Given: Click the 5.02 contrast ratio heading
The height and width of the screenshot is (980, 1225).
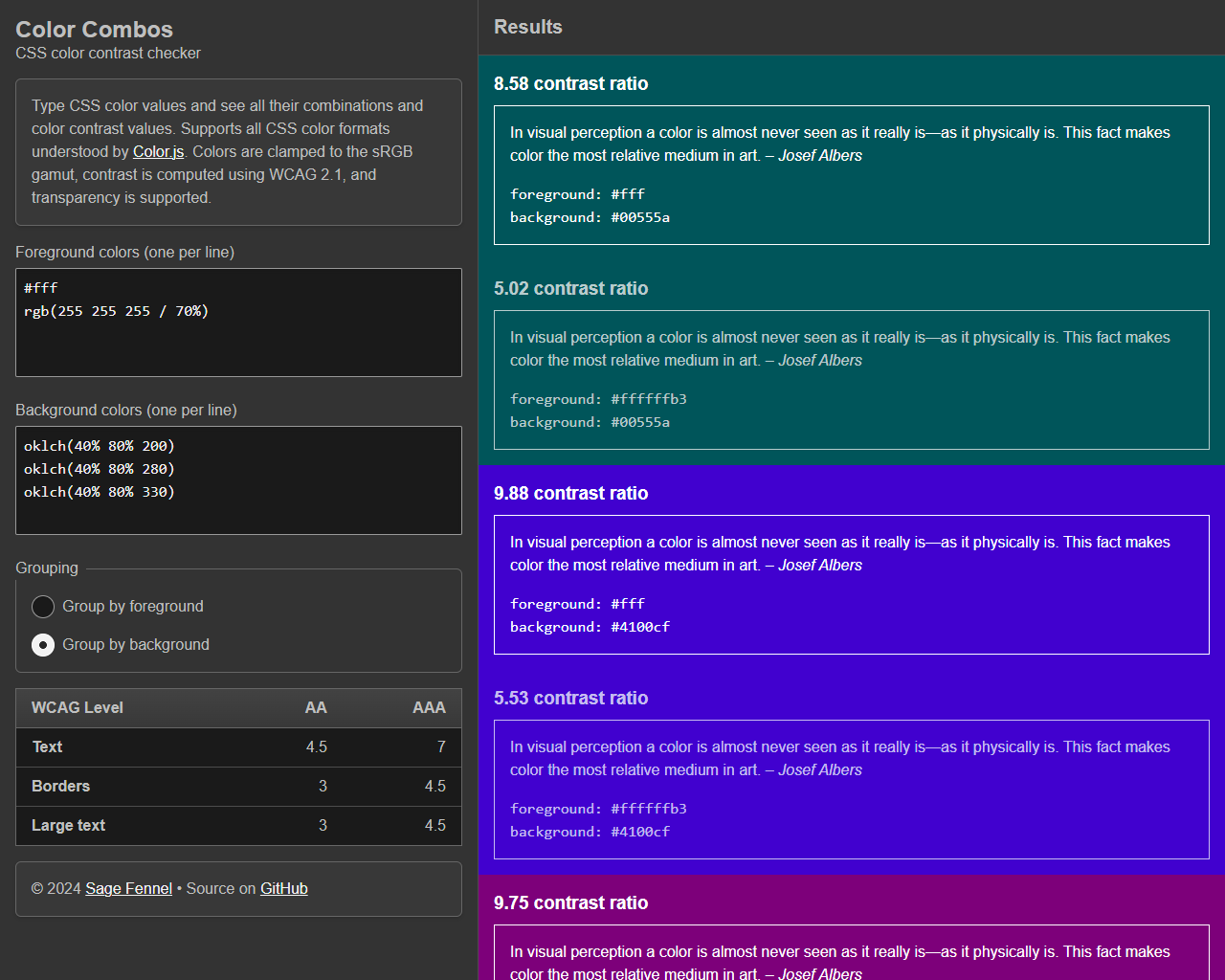Looking at the screenshot, I should click(x=571, y=288).
